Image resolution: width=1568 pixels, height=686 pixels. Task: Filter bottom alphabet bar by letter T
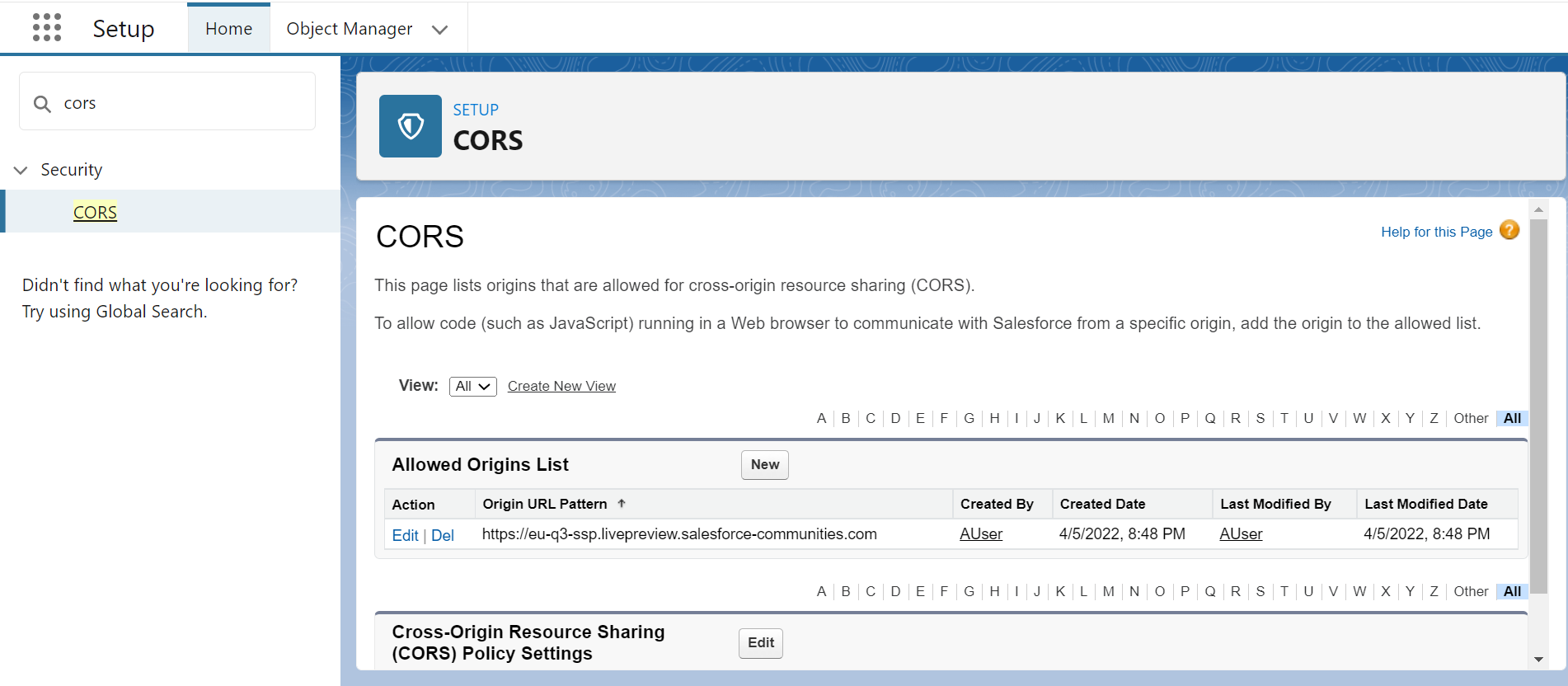(x=1284, y=591)
